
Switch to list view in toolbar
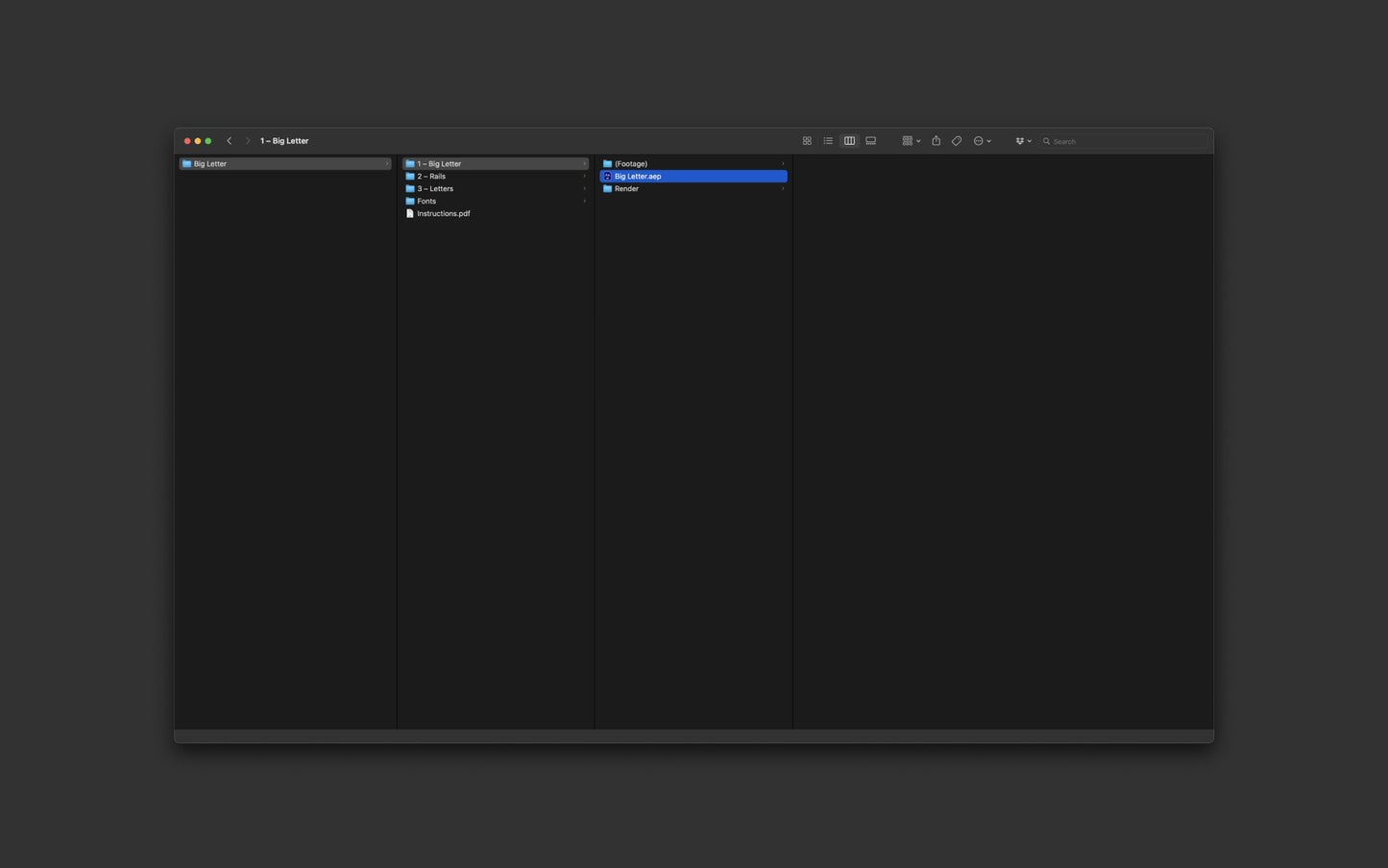pos(828,141)
